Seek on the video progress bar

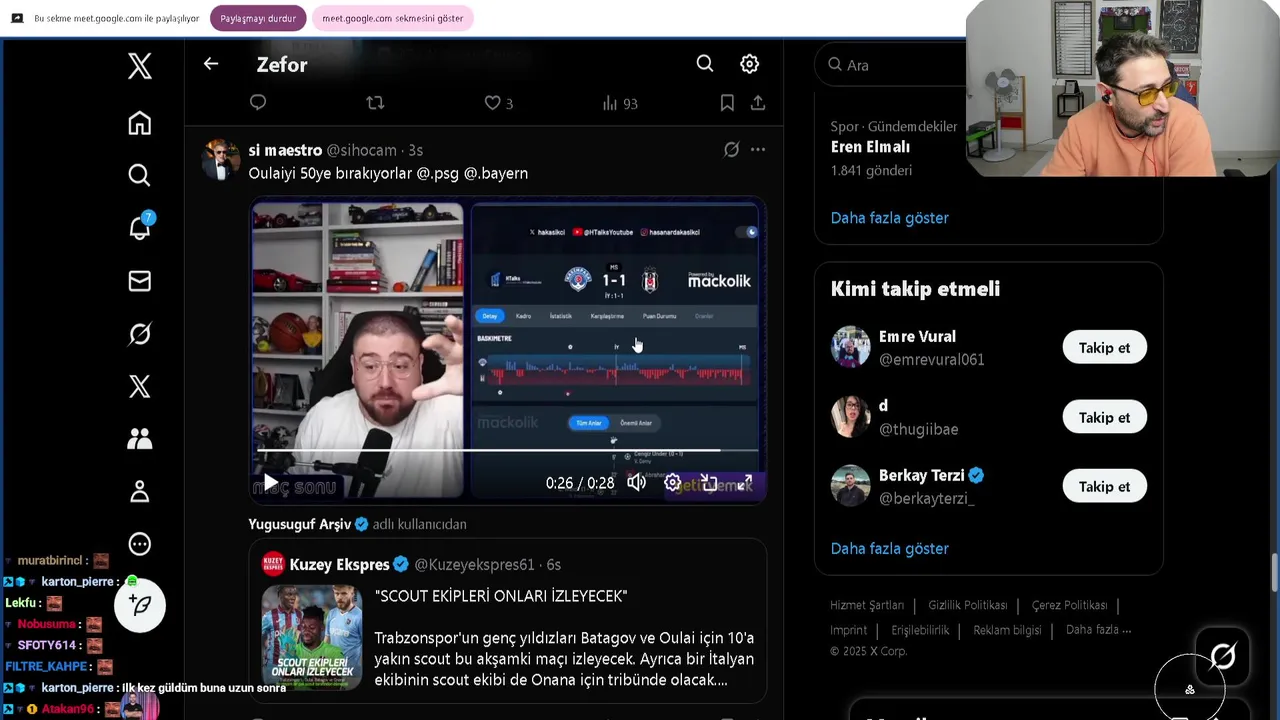[x=507, y=451]
